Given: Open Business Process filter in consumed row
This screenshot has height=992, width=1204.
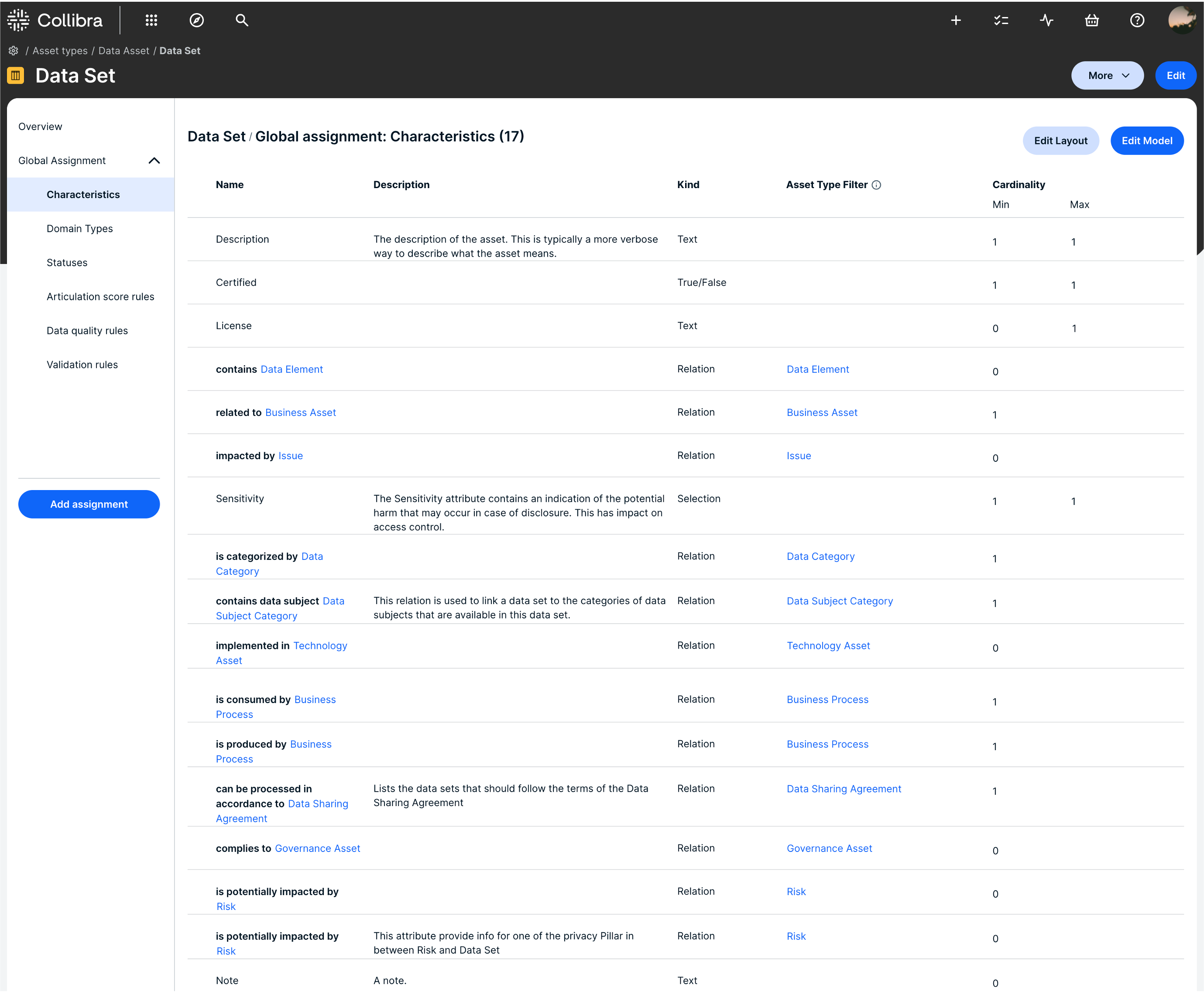Looking at the screenshot, I should click(x=827, y=700).
